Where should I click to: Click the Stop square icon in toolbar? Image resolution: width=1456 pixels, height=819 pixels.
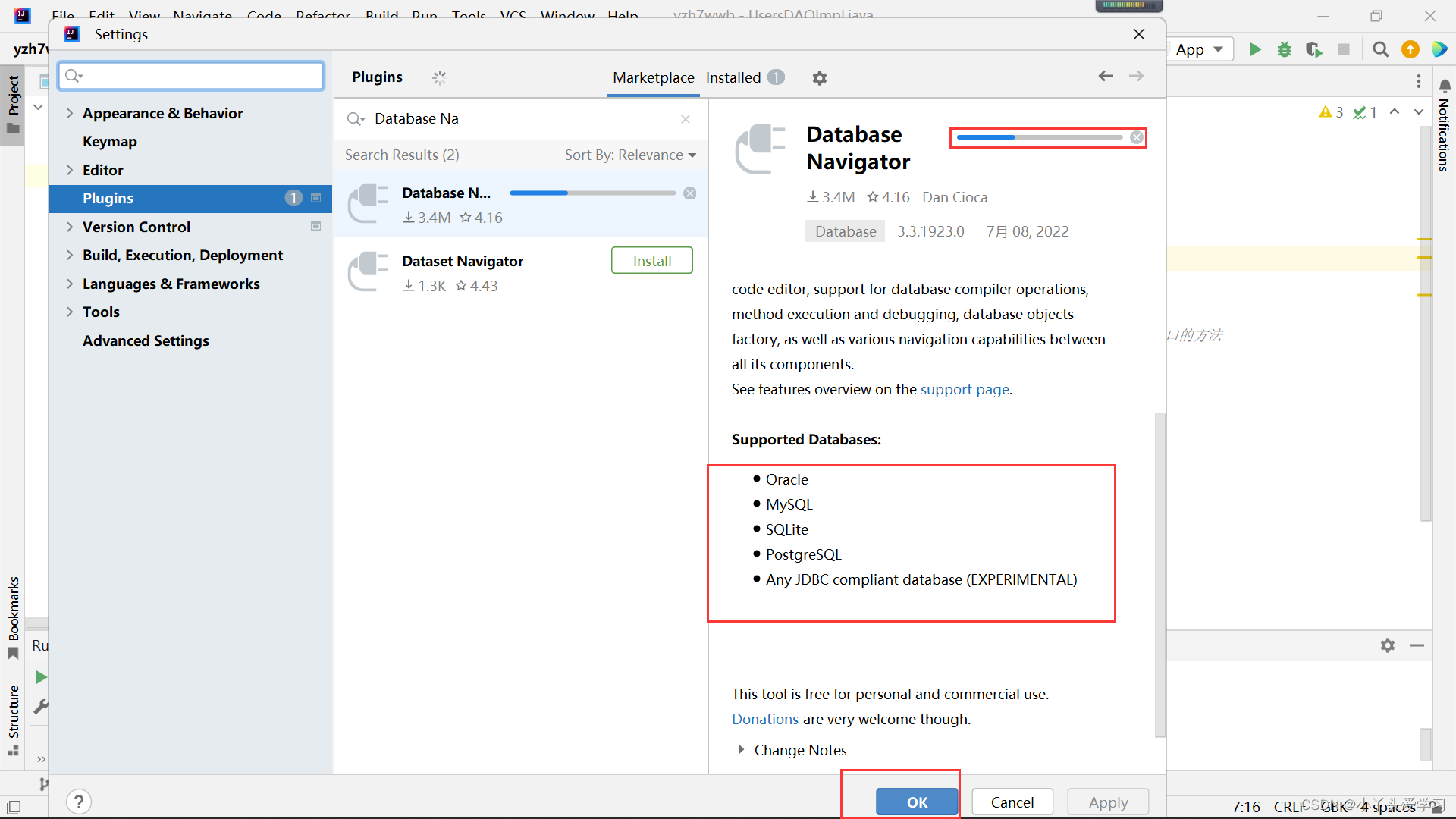1344,49
